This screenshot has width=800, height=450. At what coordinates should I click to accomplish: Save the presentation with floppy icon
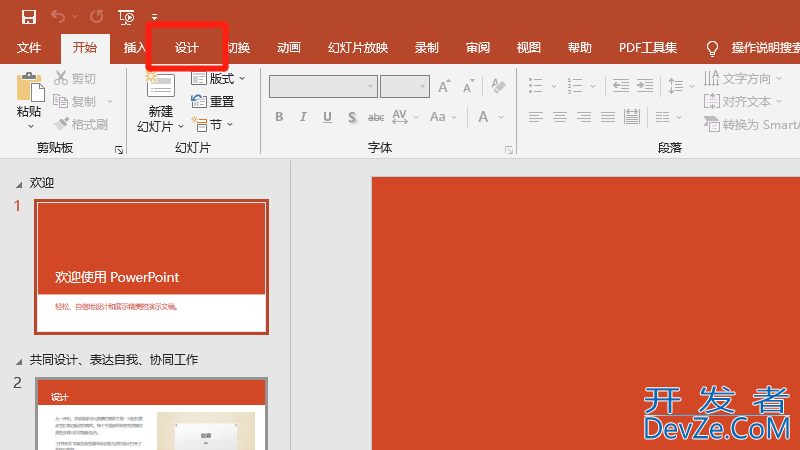[29, 17]
